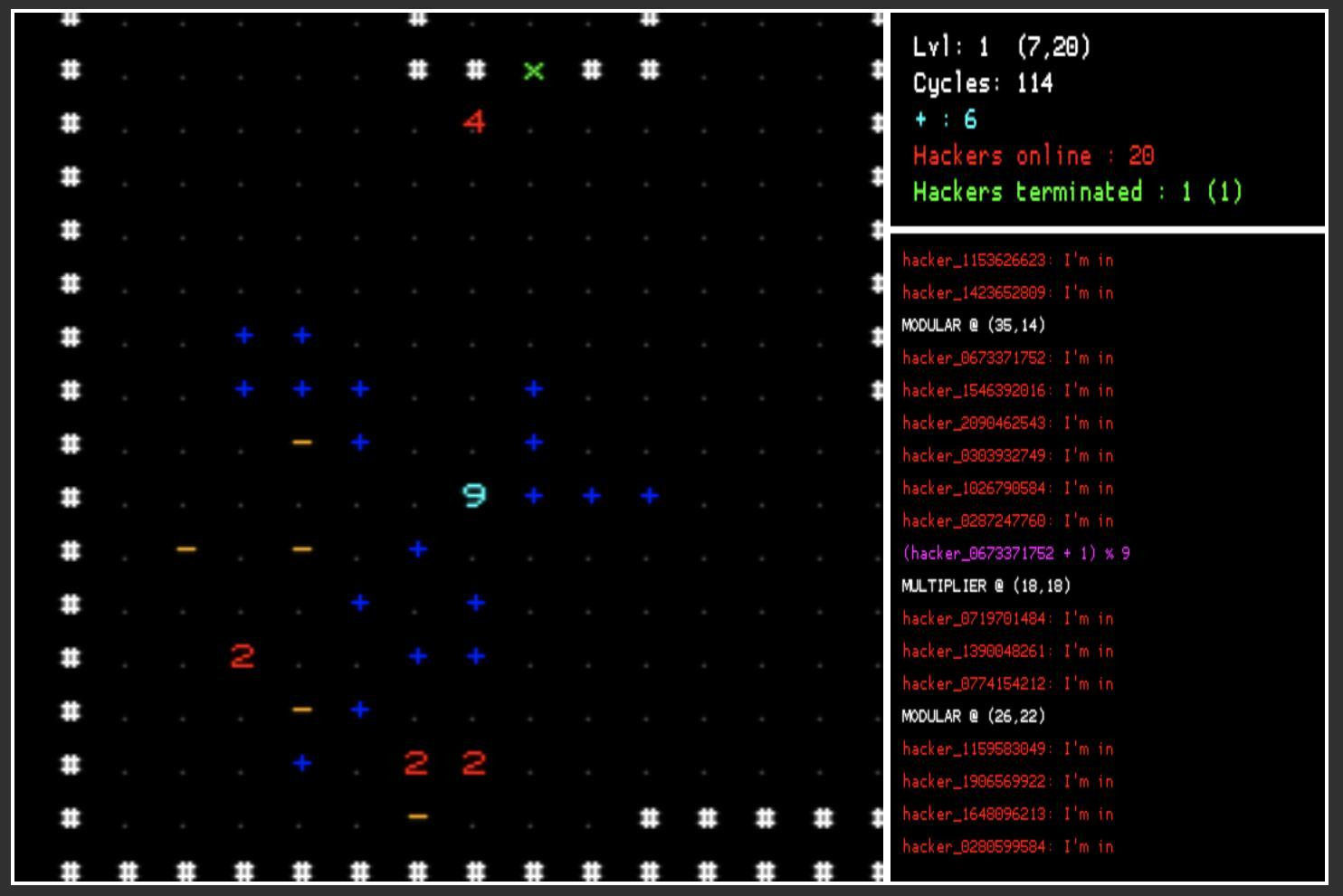The image size is (1343, 896).
Task: Click log line 'hacker_1159583049: I'm in'
Action: click(x=1007, y=749)
